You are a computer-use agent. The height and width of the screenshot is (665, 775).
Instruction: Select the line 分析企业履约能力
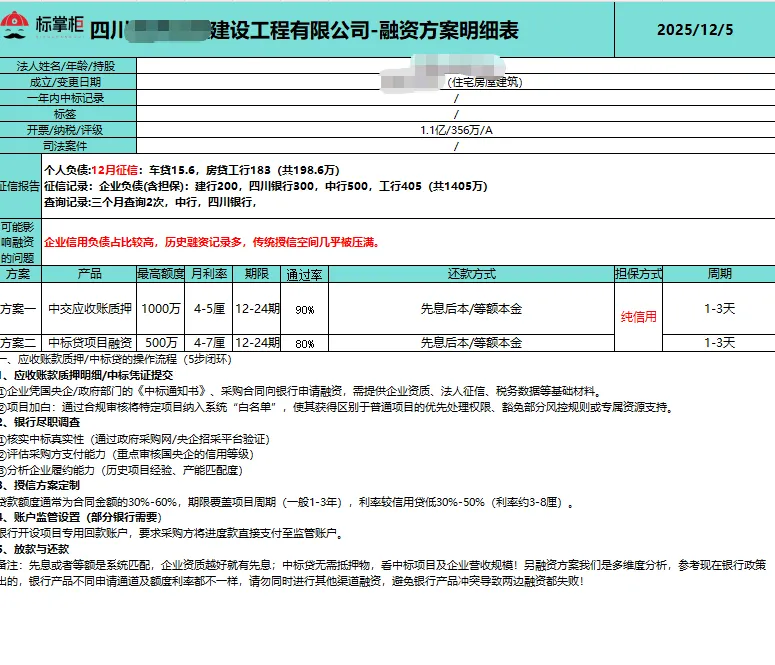pos(122,470)
